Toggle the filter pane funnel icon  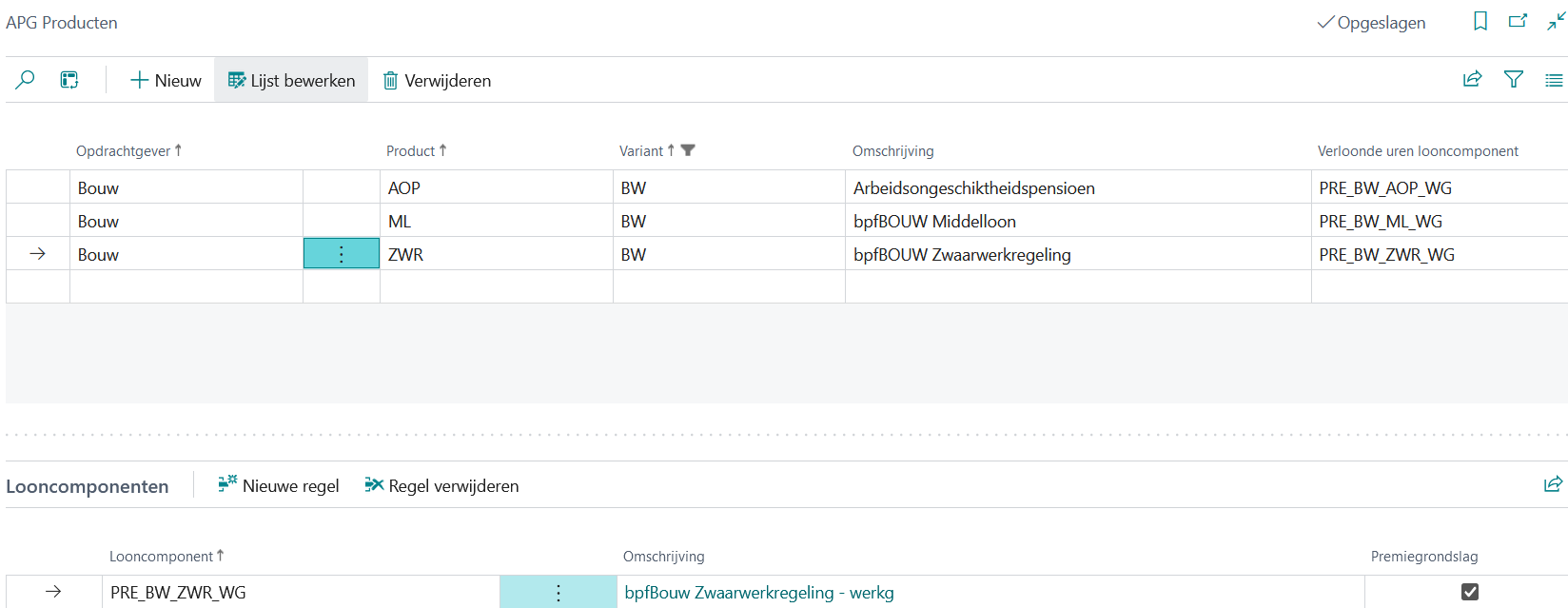point(1513,80)
